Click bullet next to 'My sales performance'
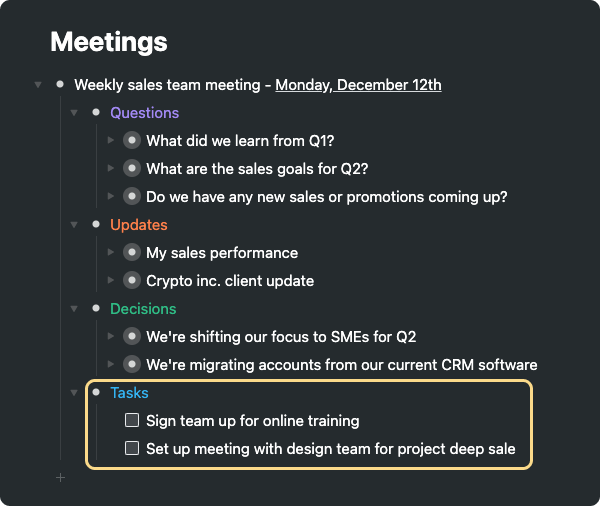Viewport: 600px width, 506px height. coord(131,253)
